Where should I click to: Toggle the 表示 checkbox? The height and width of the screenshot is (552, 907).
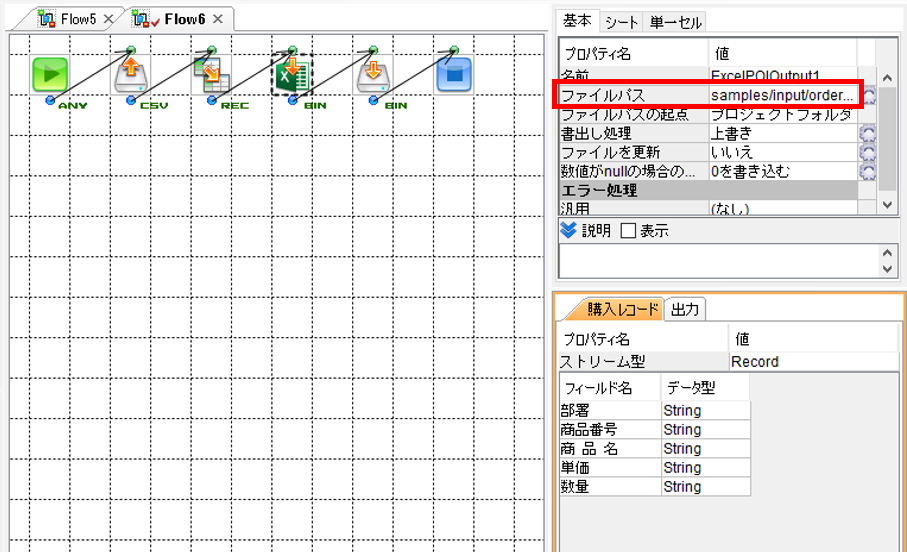[628, 231]
